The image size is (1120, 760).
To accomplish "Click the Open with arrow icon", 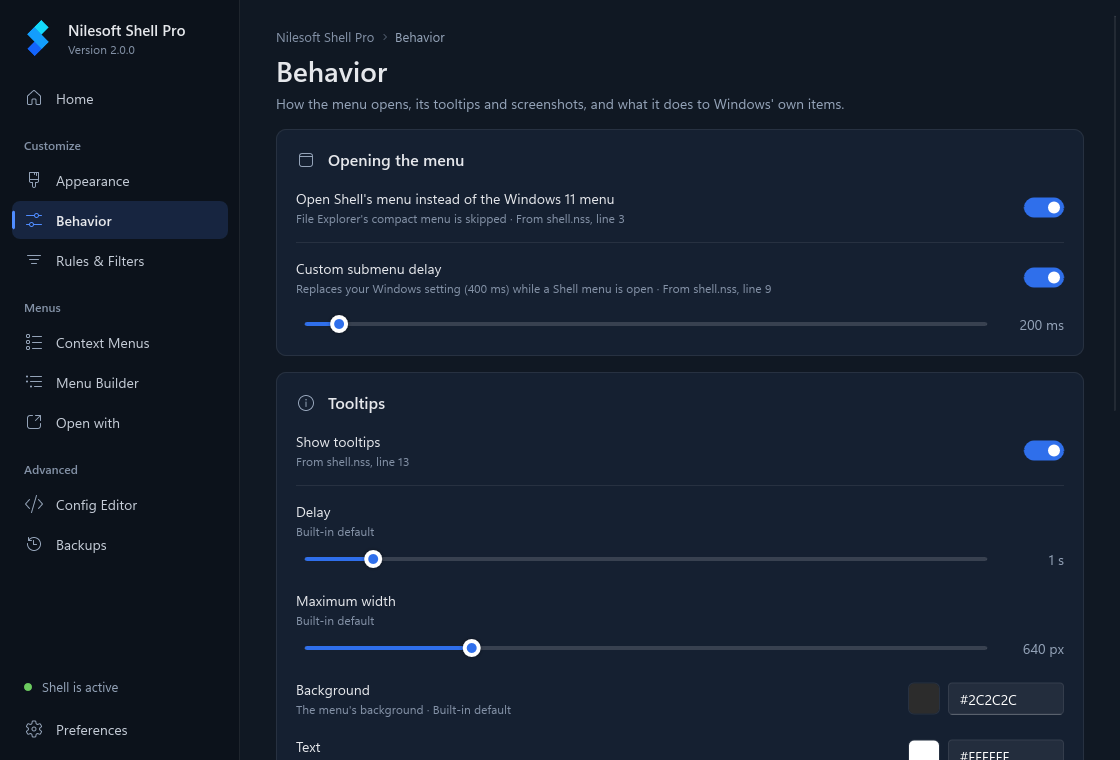I will point(34,422).
